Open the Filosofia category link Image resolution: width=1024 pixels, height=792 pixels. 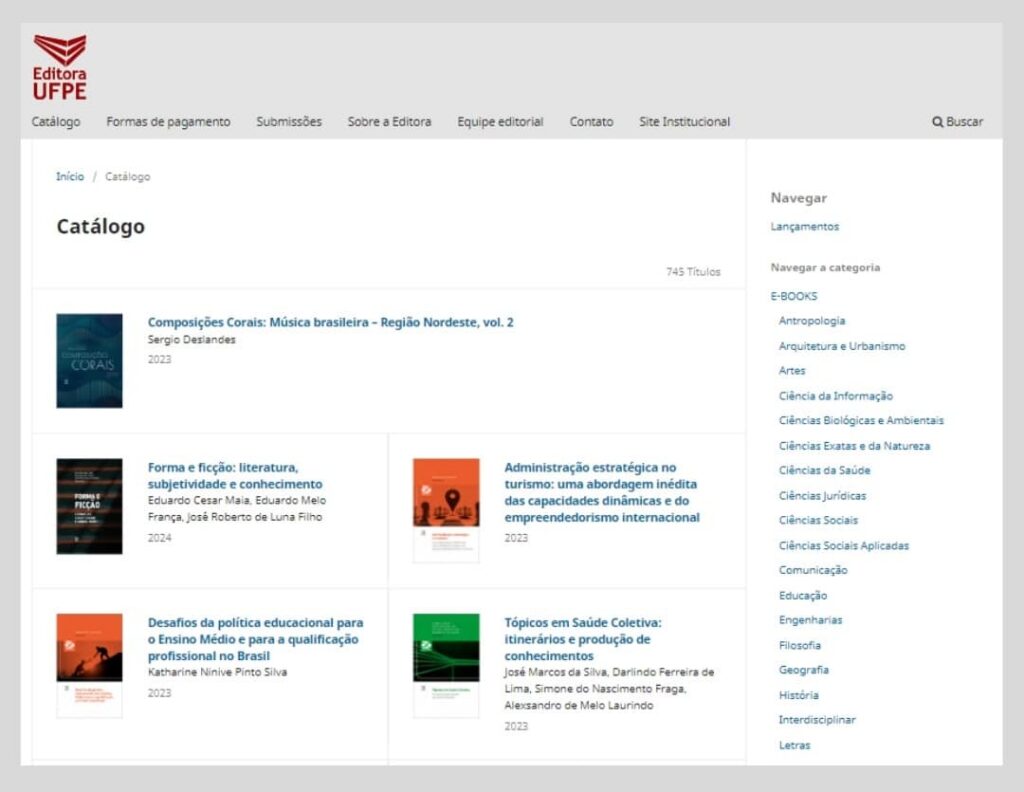[800, 645]
